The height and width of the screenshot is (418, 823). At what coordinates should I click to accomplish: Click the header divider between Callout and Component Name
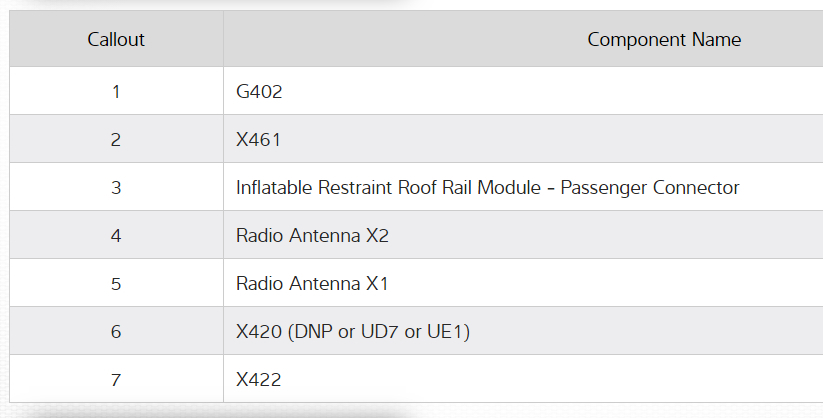pyautogui.click(x=223, y=40)
